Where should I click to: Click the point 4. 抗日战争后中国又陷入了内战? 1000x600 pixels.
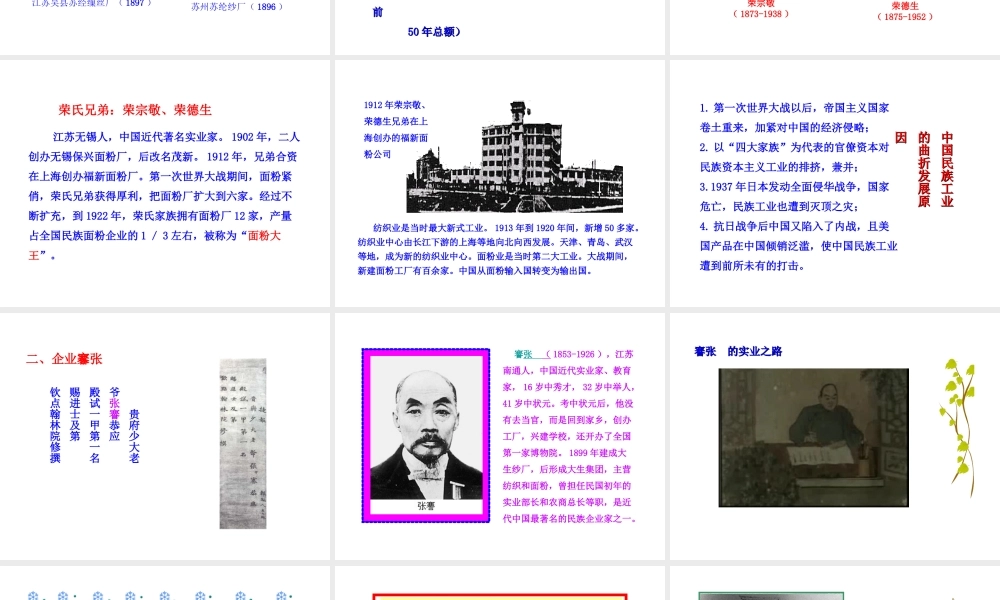coord(798,246)
